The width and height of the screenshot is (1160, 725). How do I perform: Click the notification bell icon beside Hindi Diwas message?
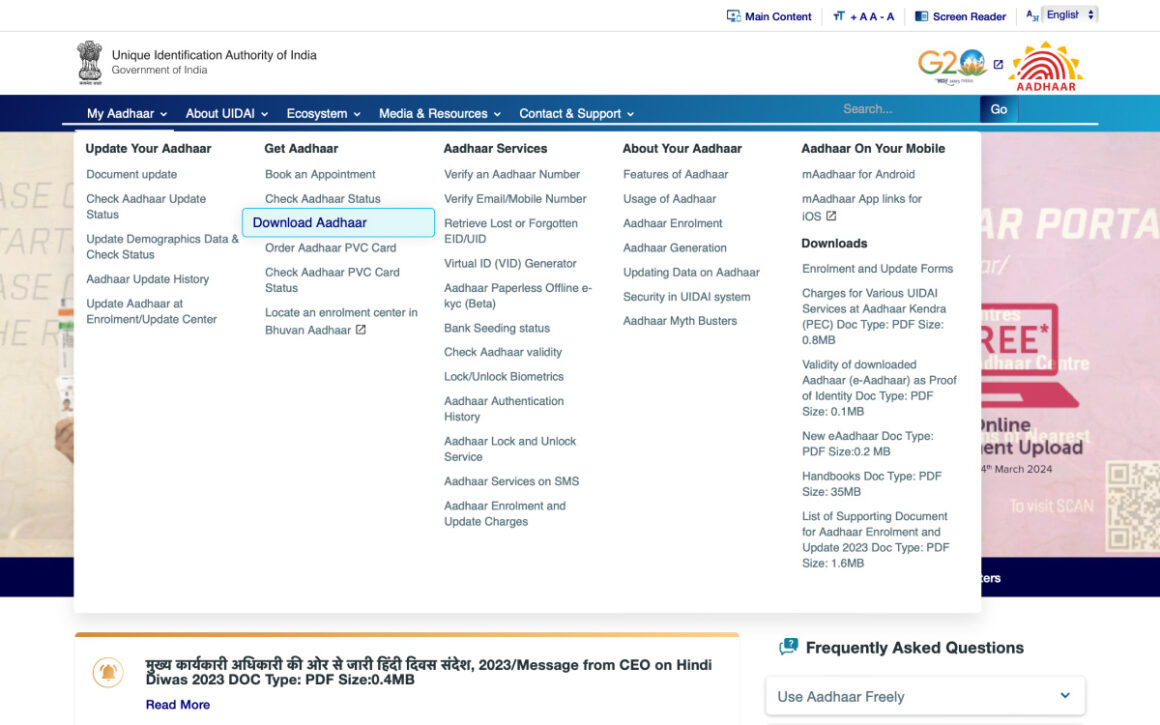click(x=108, y=673)
